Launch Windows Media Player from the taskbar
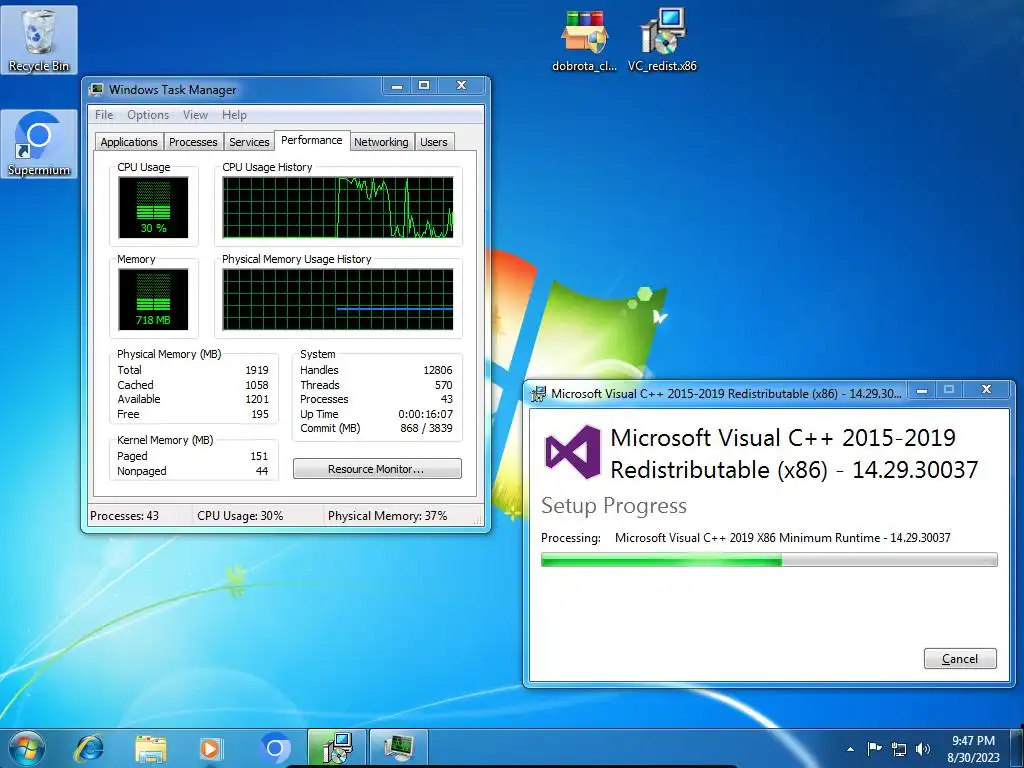The image size is (1024, 768). pos(210,748)
